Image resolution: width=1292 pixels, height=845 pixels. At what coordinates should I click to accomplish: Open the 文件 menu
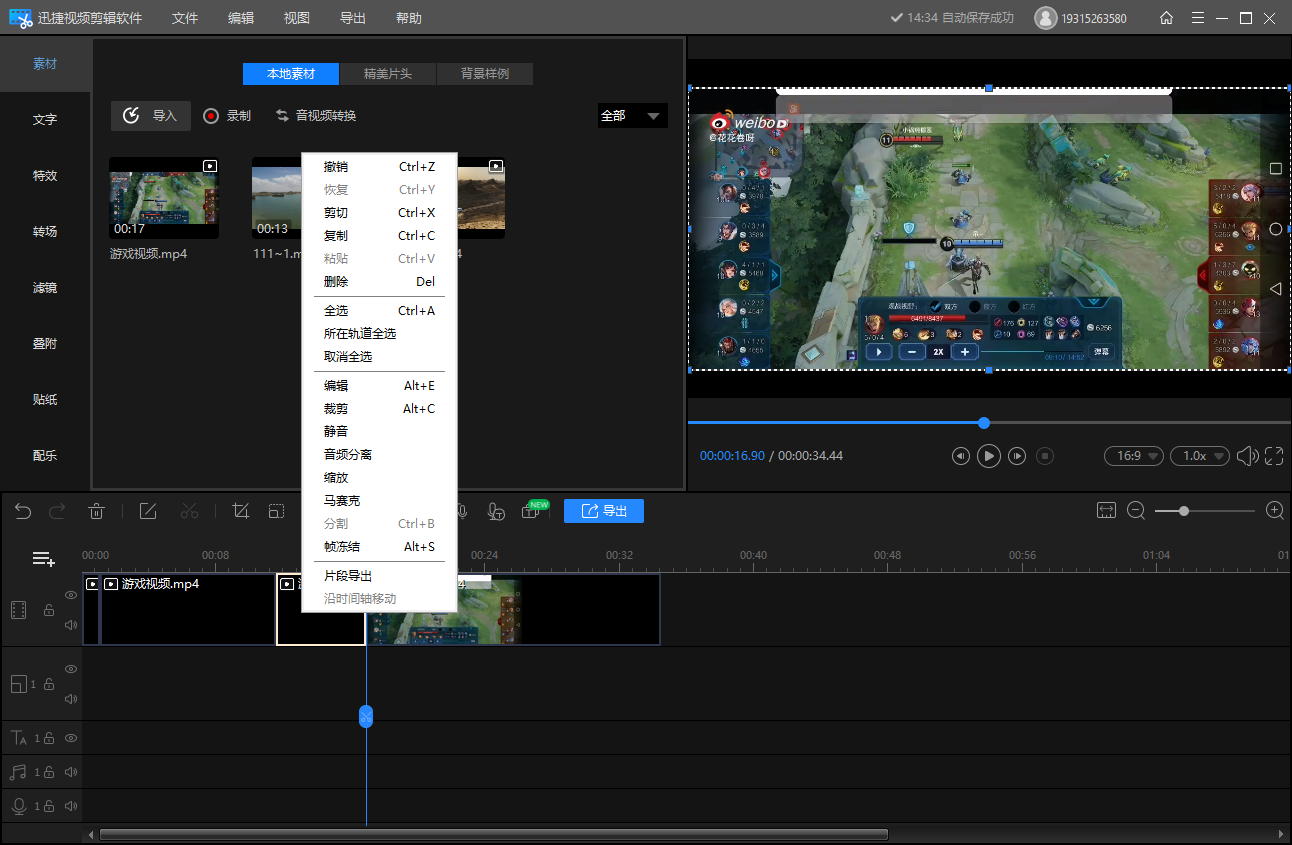185,18
